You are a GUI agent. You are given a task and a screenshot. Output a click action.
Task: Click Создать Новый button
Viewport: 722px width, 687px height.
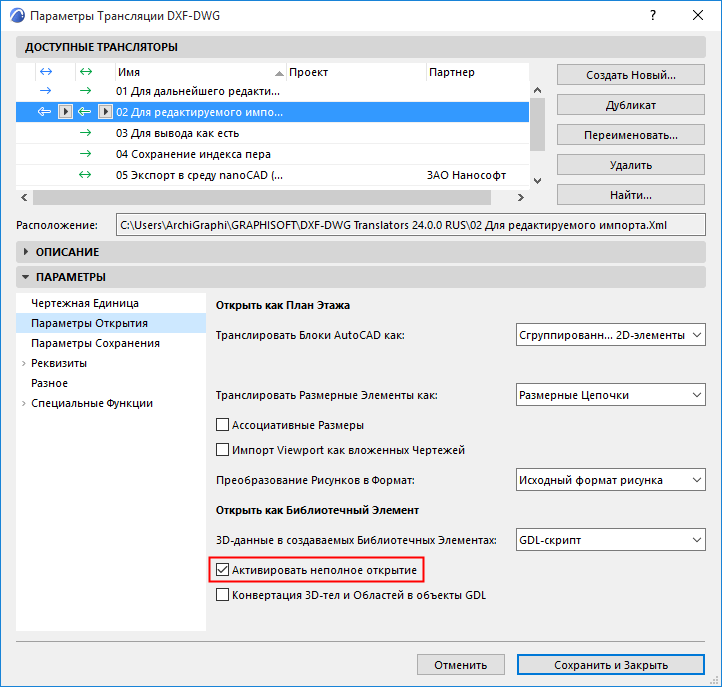(631, 75)
